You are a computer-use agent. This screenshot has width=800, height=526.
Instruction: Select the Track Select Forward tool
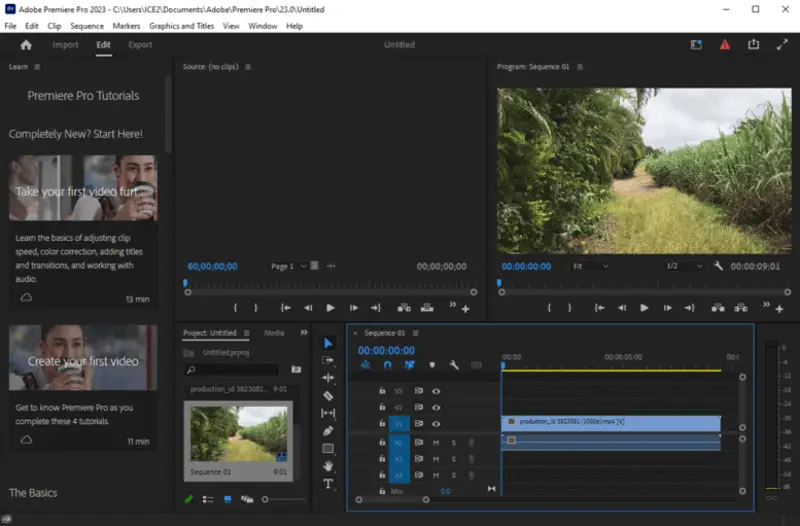click(x=328, y=360)
